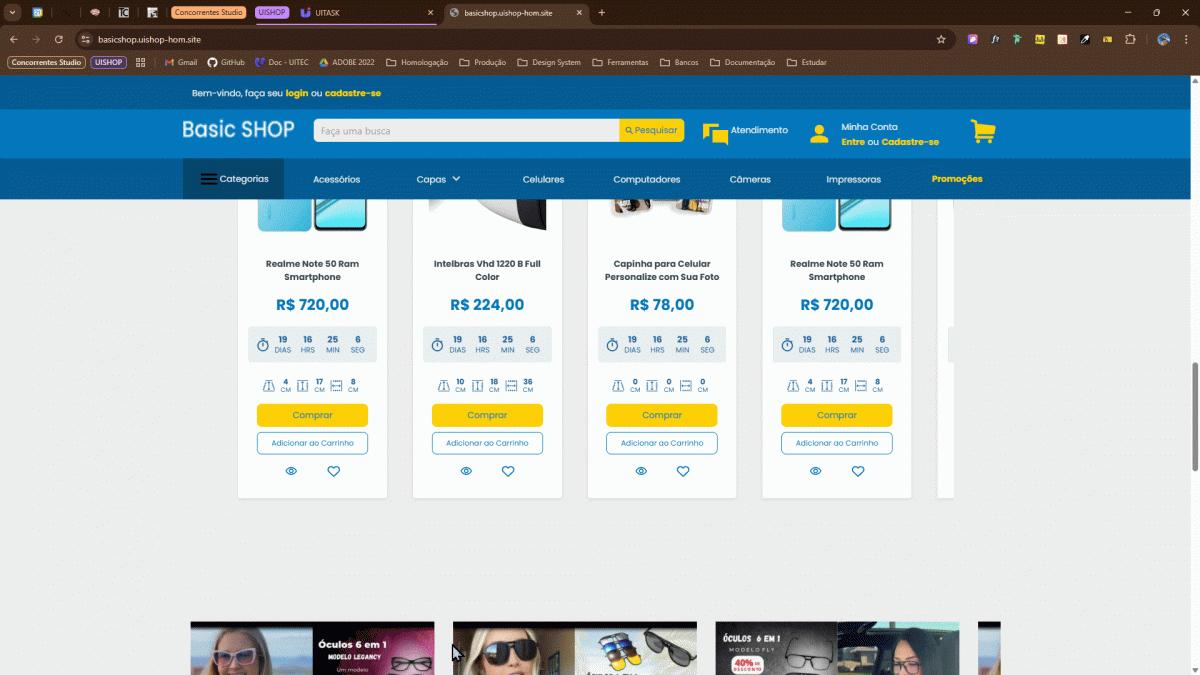Quick view first Realme Note 50 eye icon
Screen dimensions: 1200x675
click(291, 471)
